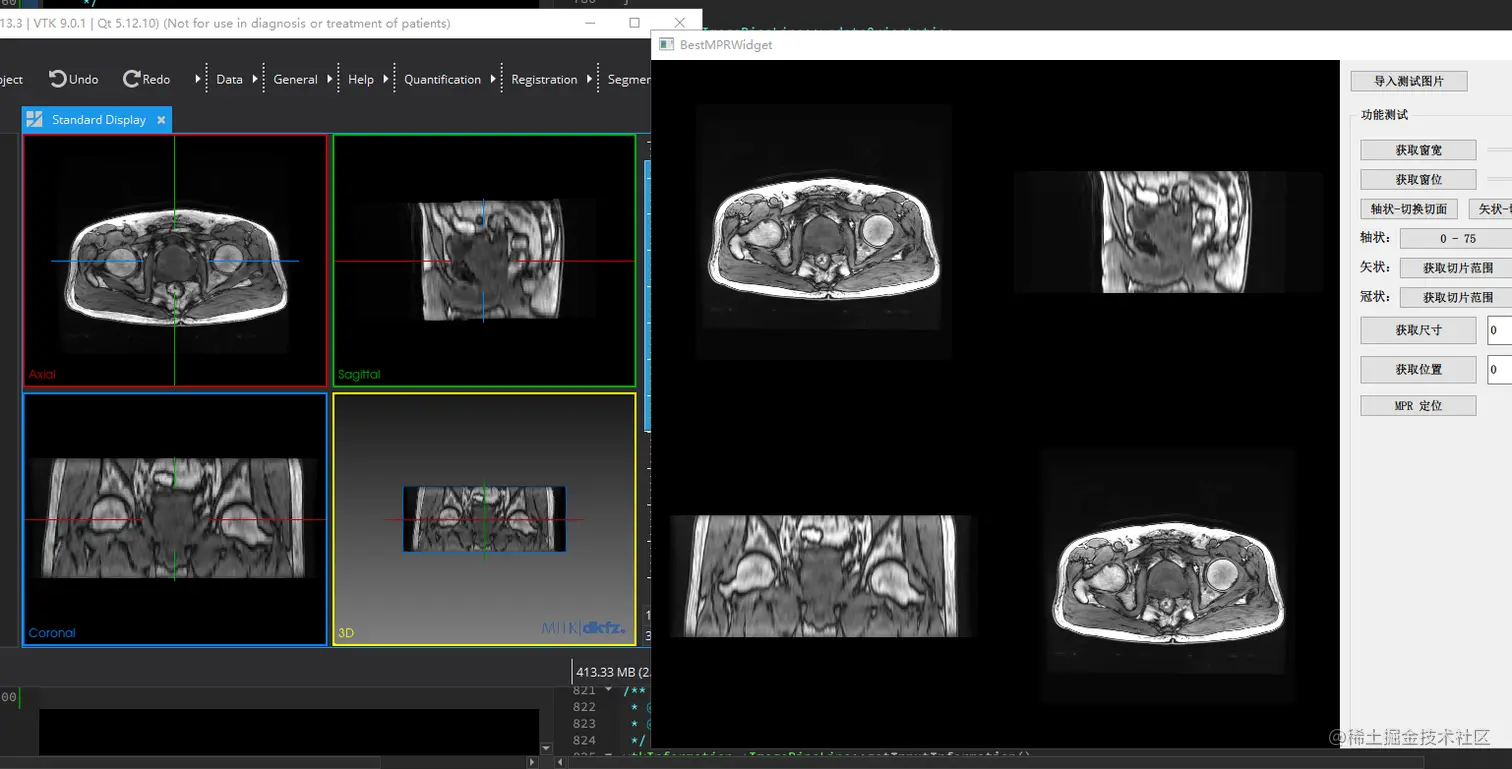Click the 413.33 MB memory status text

612,673
